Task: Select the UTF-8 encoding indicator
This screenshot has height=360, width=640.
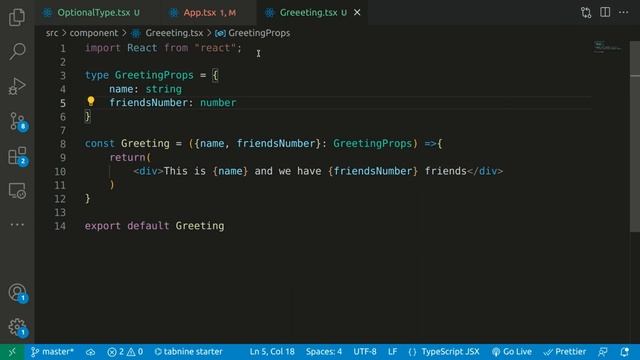Action: [365, 351]
